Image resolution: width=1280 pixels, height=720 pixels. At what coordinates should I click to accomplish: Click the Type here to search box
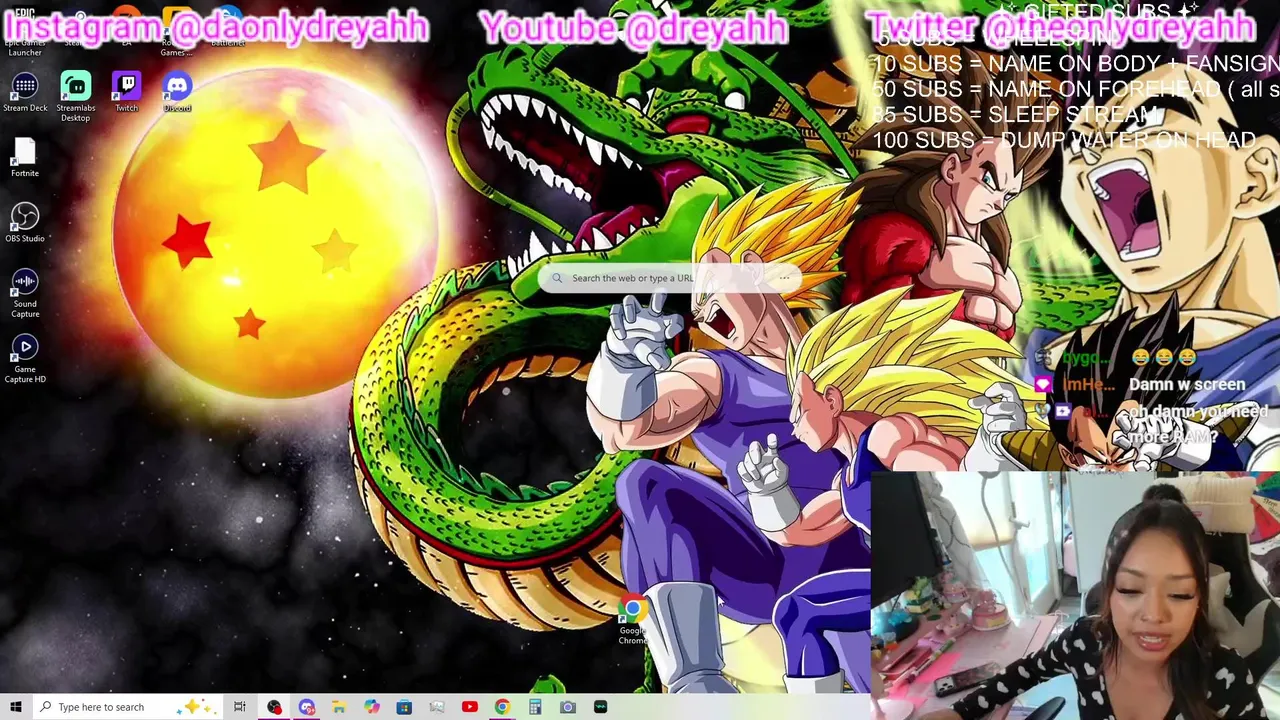(x=130, y=707)
